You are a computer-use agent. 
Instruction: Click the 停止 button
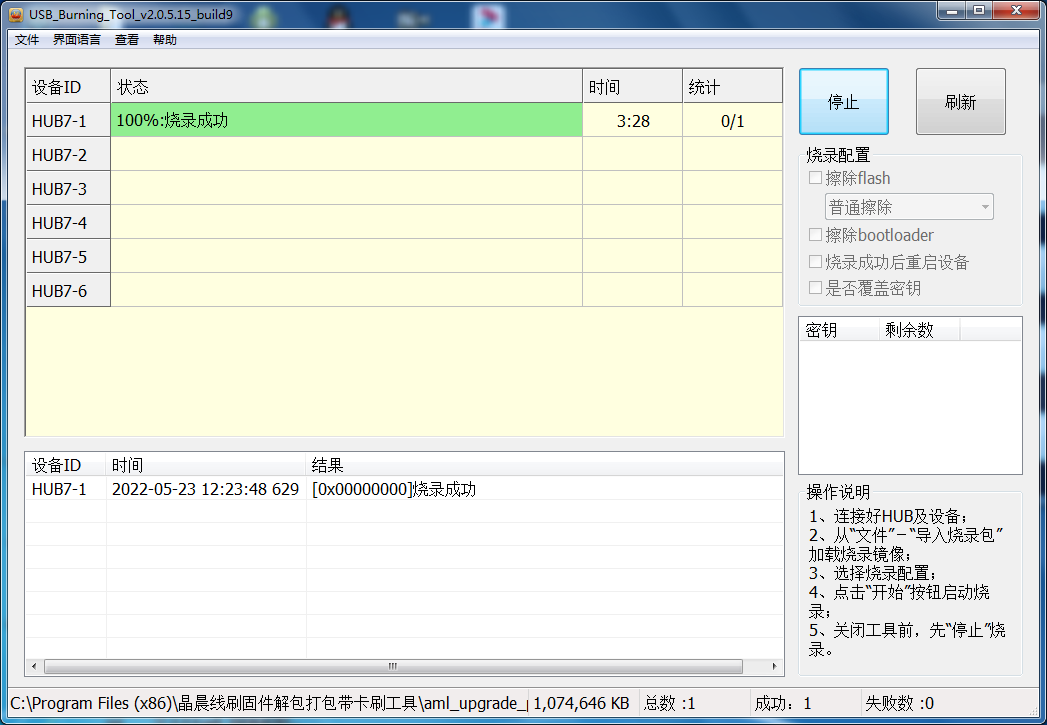click(x=843, y=101)
